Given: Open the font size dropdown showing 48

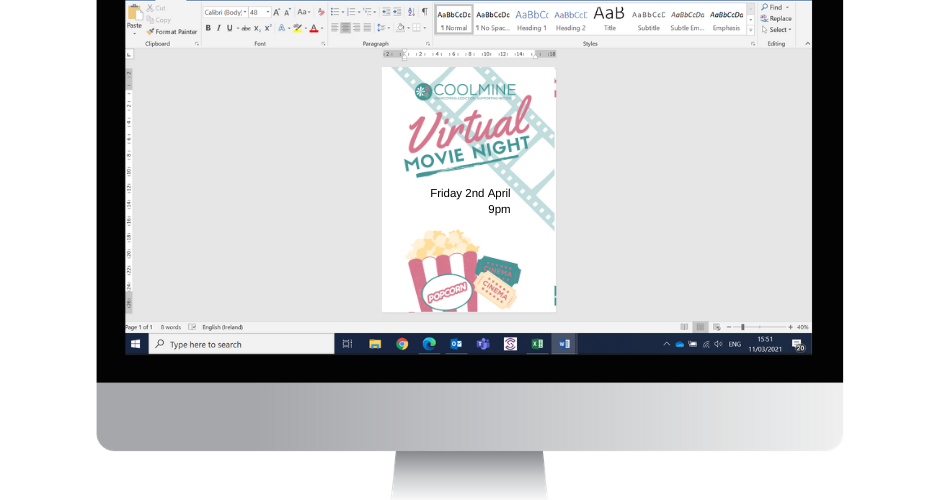Looking at the screenshot, I should 268,12.
